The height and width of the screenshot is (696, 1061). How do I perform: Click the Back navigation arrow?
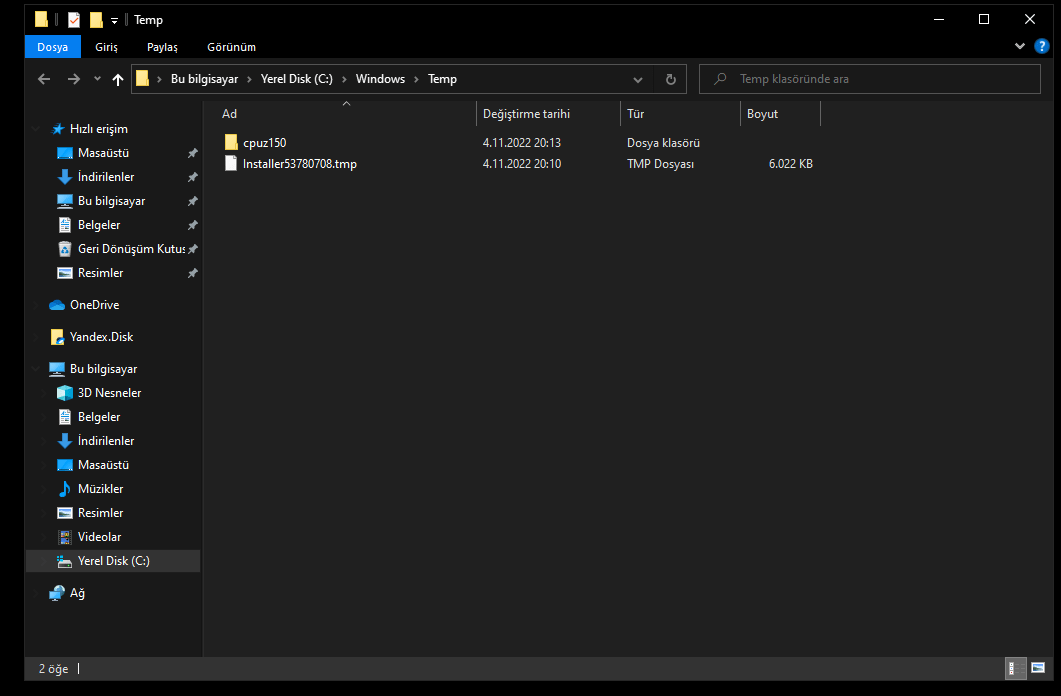44,79
